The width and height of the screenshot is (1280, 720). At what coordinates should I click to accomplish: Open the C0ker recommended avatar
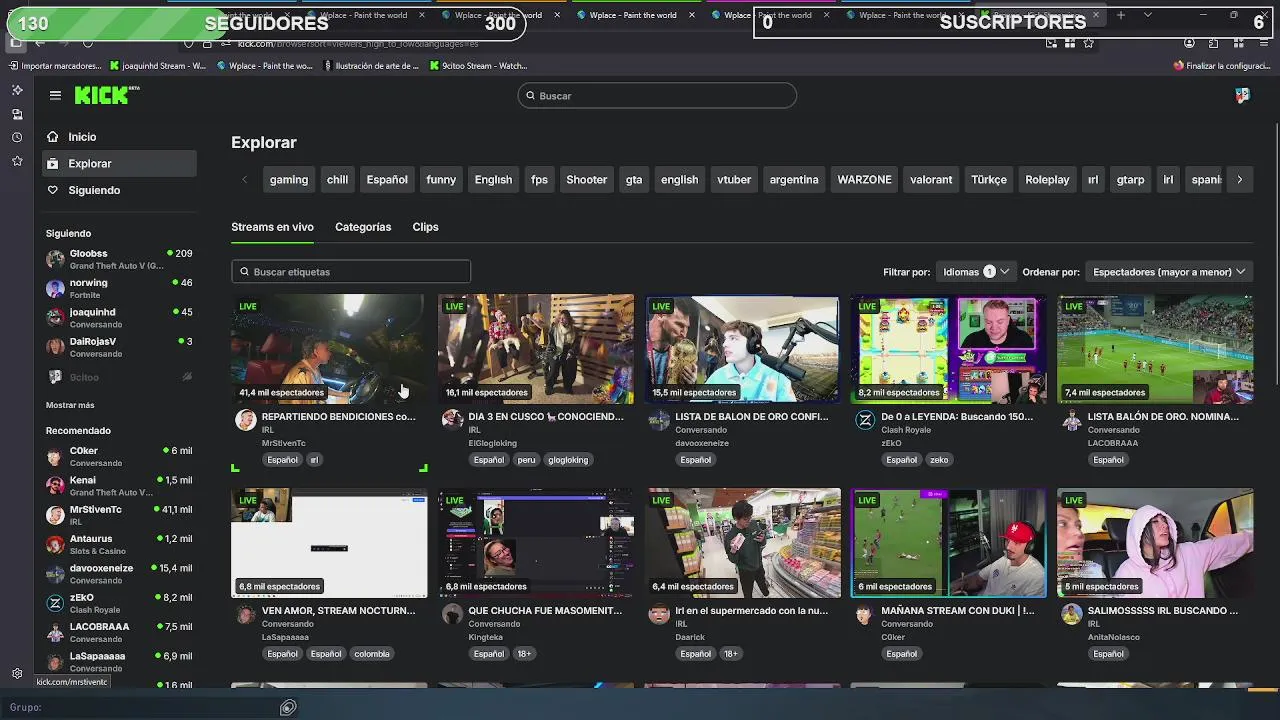pyautogui.click(x=55, y=456)
